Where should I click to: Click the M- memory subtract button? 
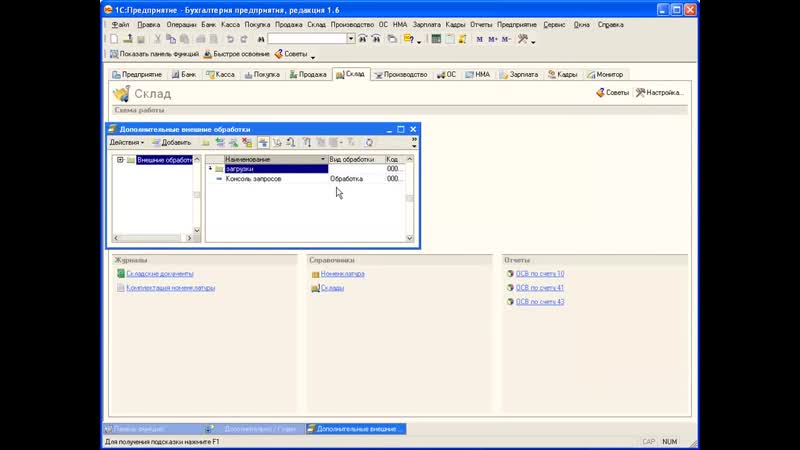pos(506,39)
